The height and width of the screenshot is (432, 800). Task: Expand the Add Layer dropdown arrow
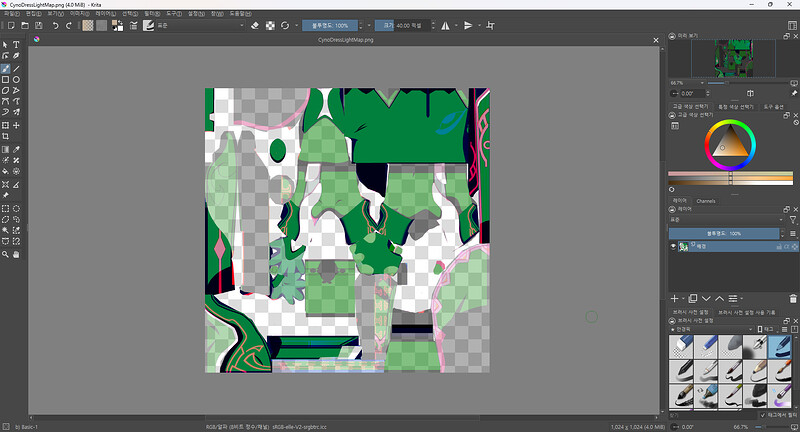click(x=683, y=298)
